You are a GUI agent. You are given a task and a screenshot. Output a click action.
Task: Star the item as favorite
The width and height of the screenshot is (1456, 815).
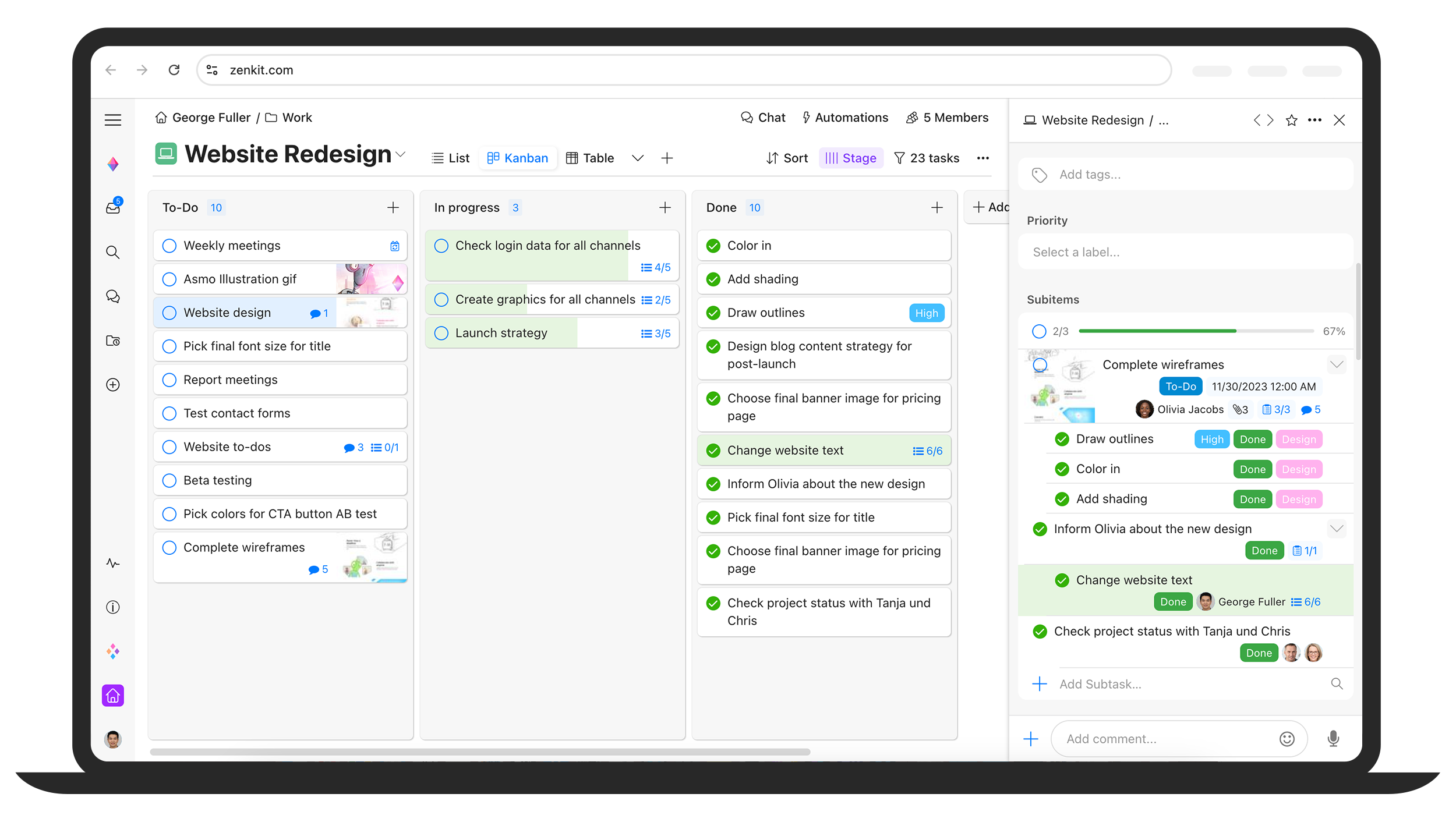click(x=1291, y=120)
